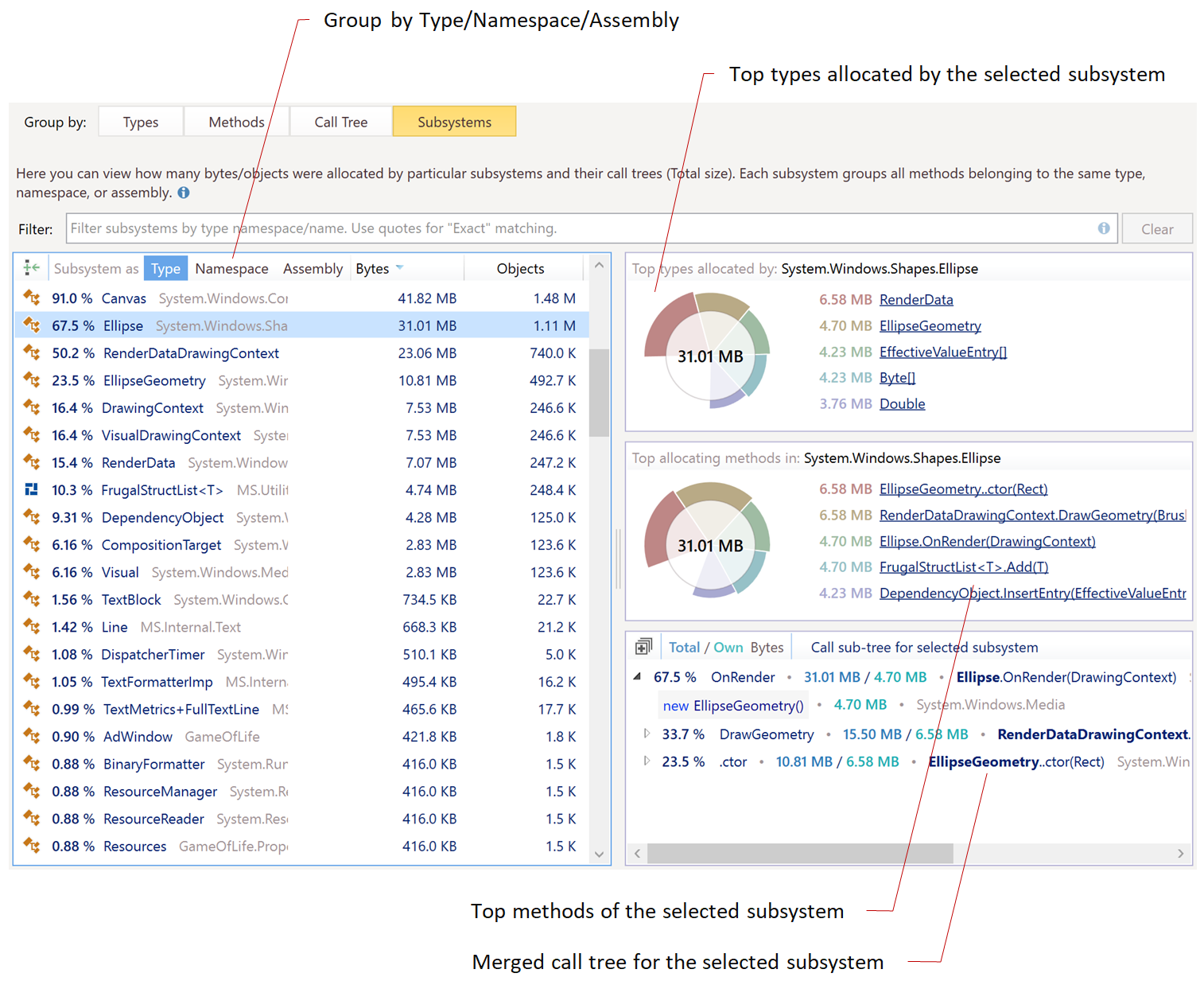Click the collapse-all icon left of Subsystem as
The image size is (1204, 981).
pyautogui.click(x=32, y=268)
